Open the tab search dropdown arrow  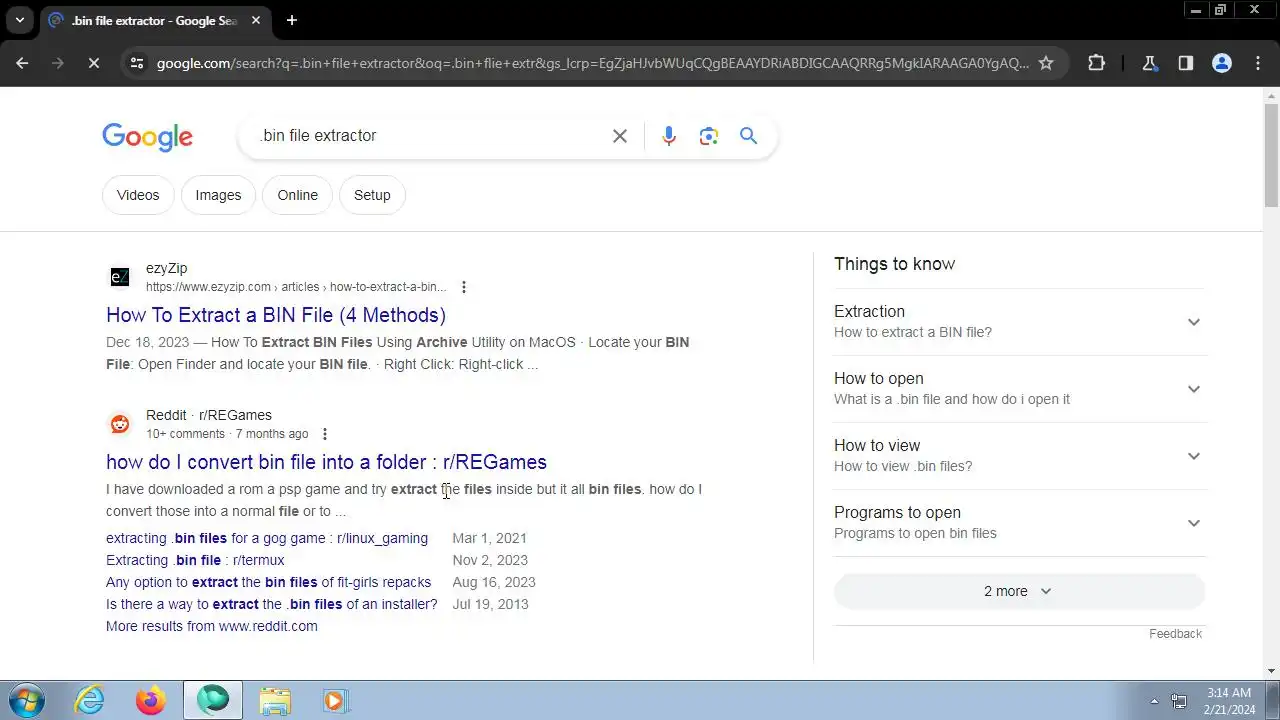coord(19,20)
